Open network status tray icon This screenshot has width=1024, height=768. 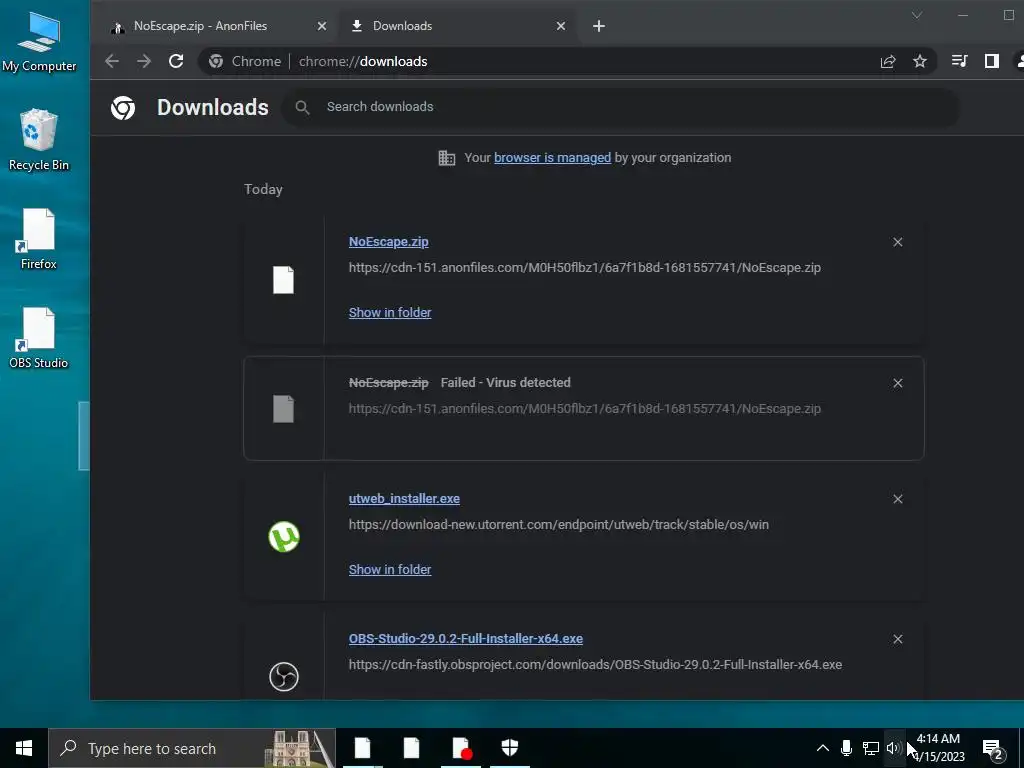[x=871, y=748]
